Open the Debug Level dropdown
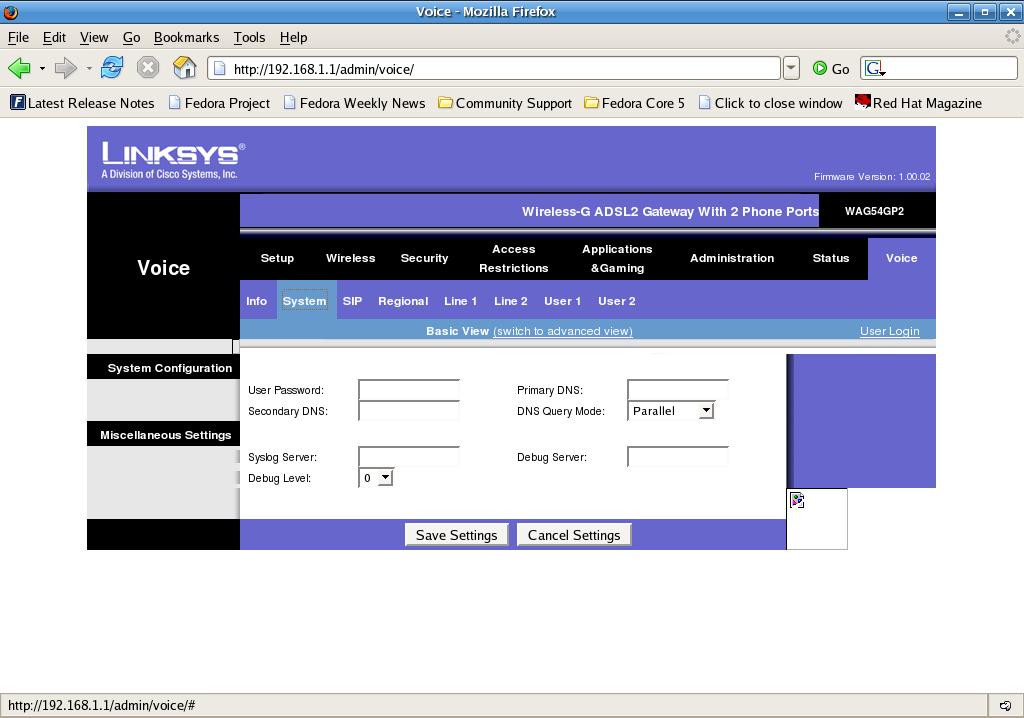Image resolution: width=1024 pixels, height=718 pixels. tap(385, 478)
